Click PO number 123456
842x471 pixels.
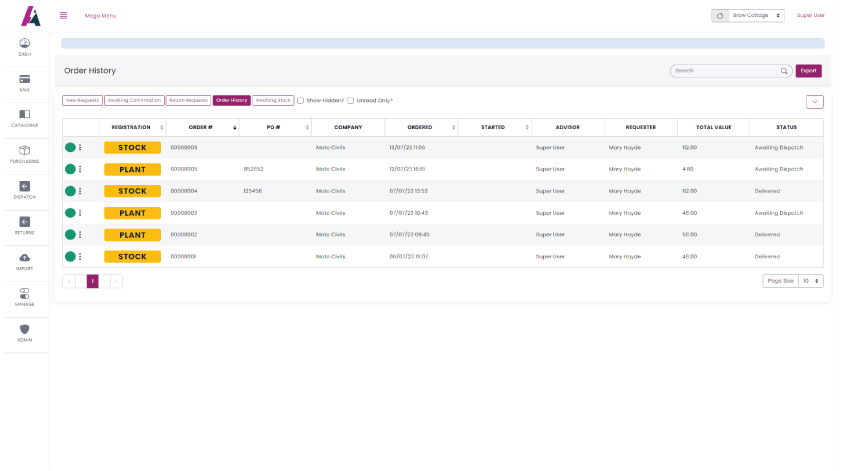pos(252,191)
